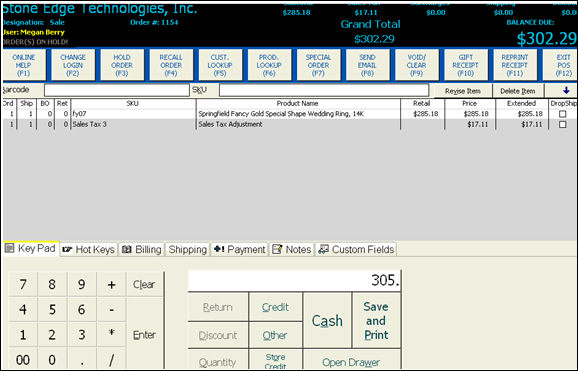The width and height of the screenshot is (578, 371).
Task: Open Online Help (F1)
Action: [24, 65]
